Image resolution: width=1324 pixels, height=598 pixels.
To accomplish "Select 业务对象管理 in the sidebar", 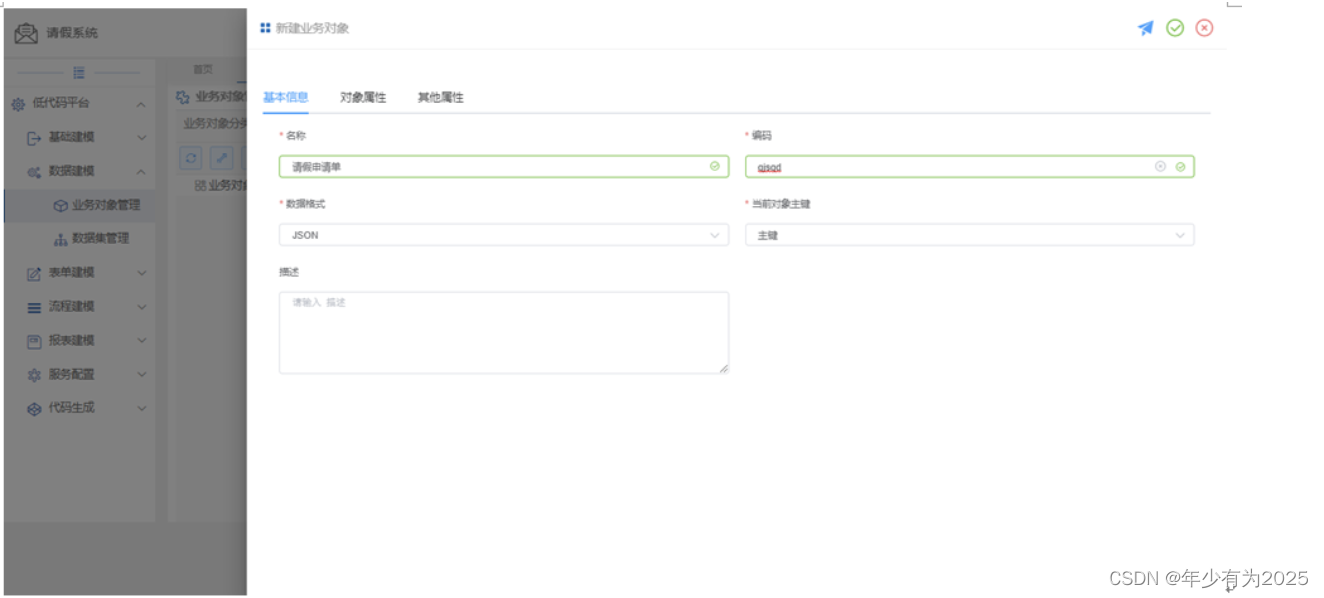I will 80,205.
